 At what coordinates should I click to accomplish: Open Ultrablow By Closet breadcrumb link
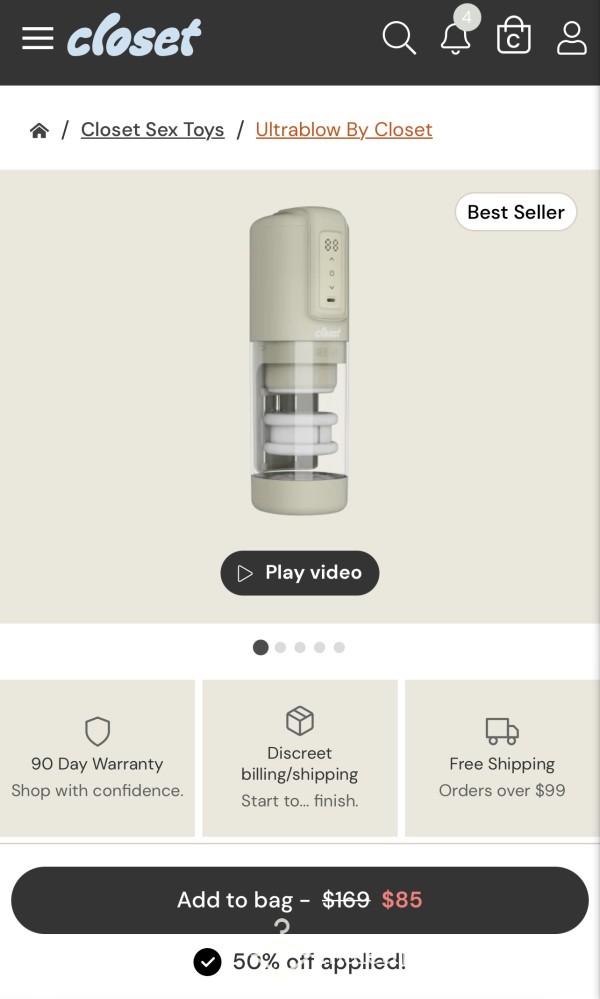click(344, 130)
